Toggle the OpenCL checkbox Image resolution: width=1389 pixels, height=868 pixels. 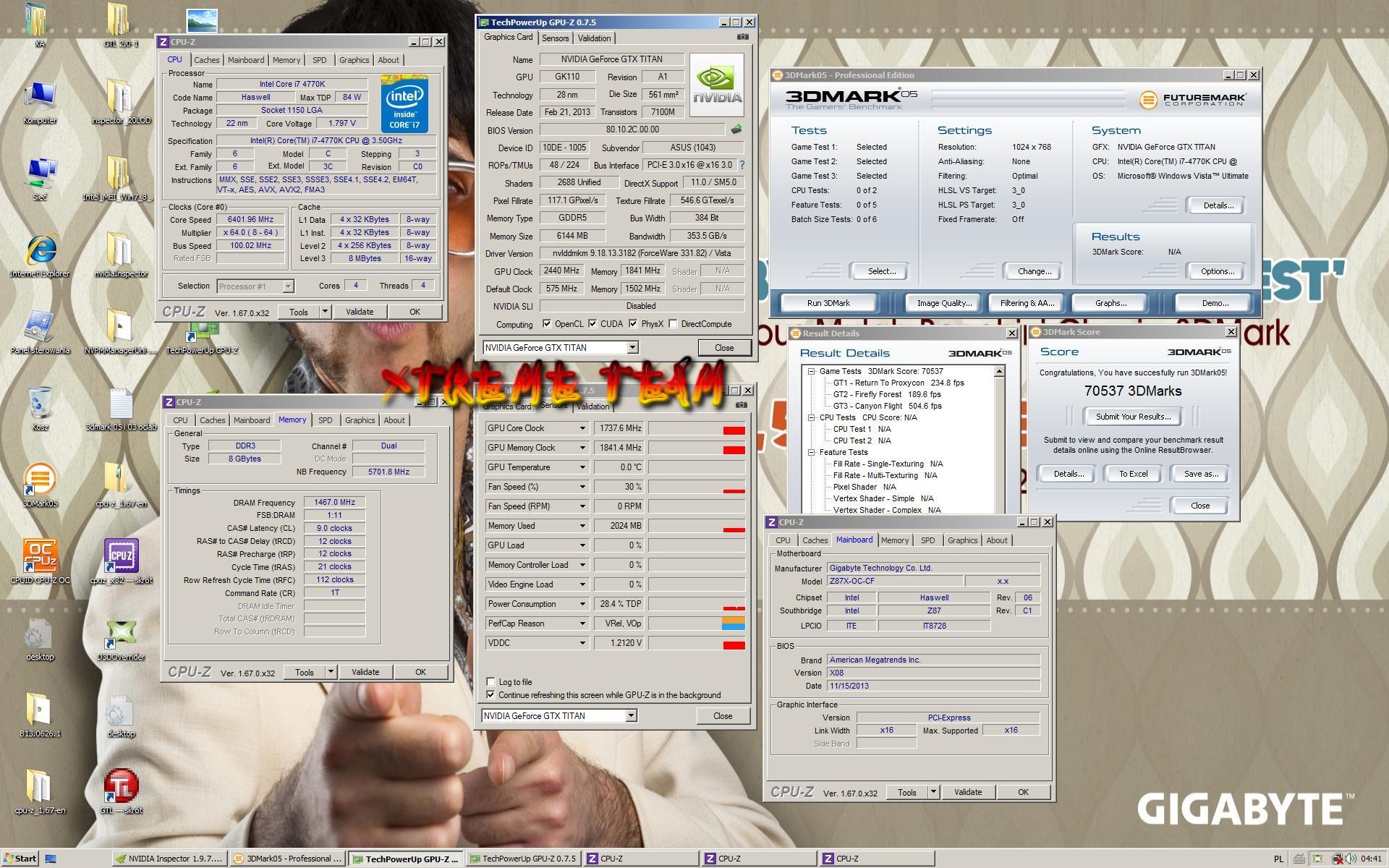pyautogui.click(x=547, y=324)
